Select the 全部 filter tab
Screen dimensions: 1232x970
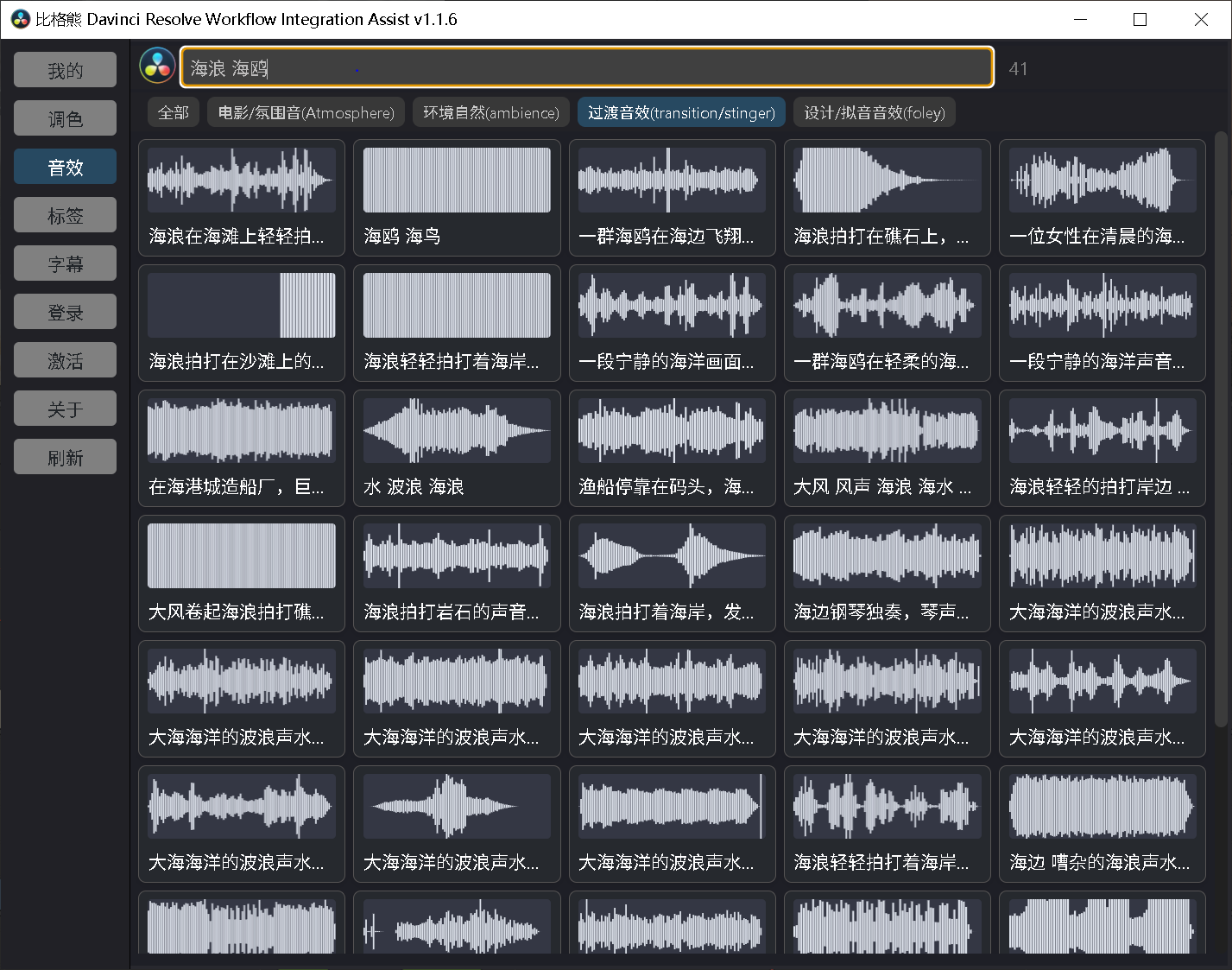[x=174, y=112]
